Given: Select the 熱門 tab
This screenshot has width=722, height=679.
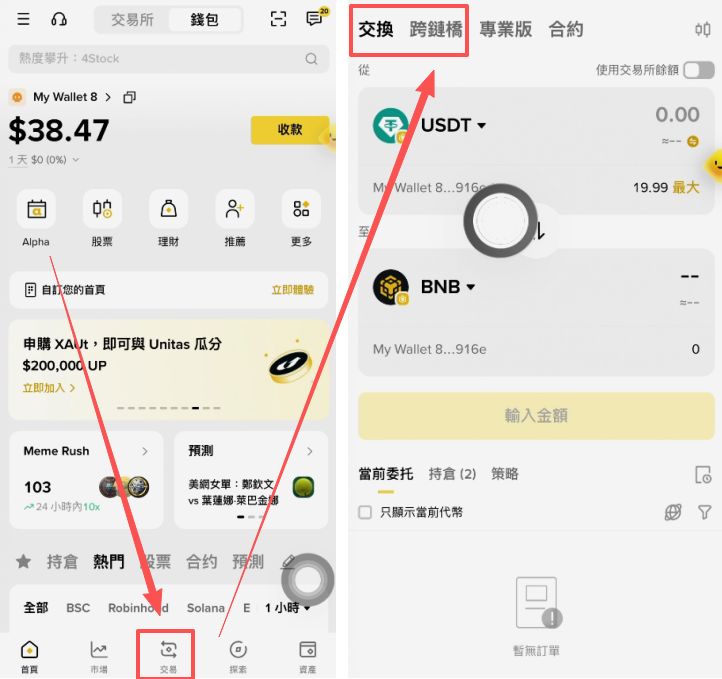Looking at the screenshot, I should click(109, 562).
